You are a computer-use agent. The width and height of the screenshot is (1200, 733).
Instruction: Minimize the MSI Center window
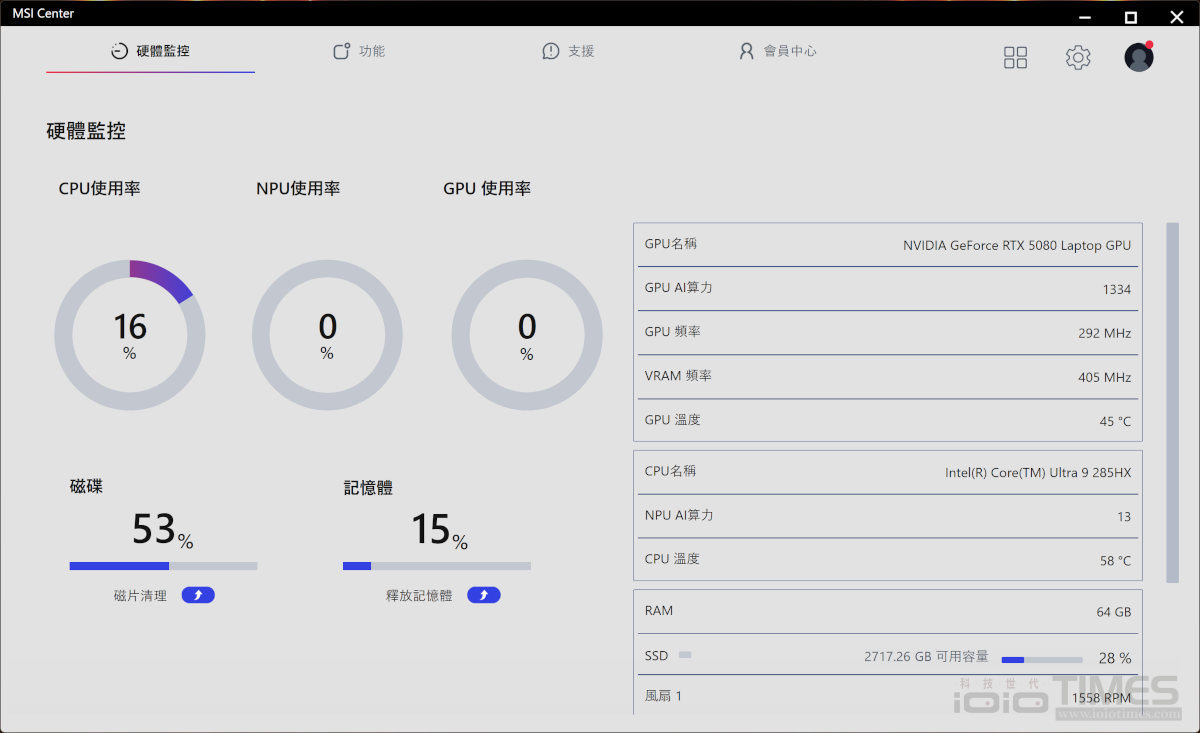coord(1084,17)
